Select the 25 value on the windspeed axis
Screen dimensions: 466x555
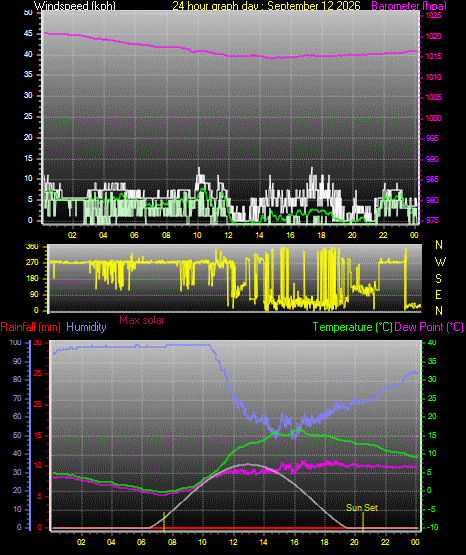(x=28, y=116)
